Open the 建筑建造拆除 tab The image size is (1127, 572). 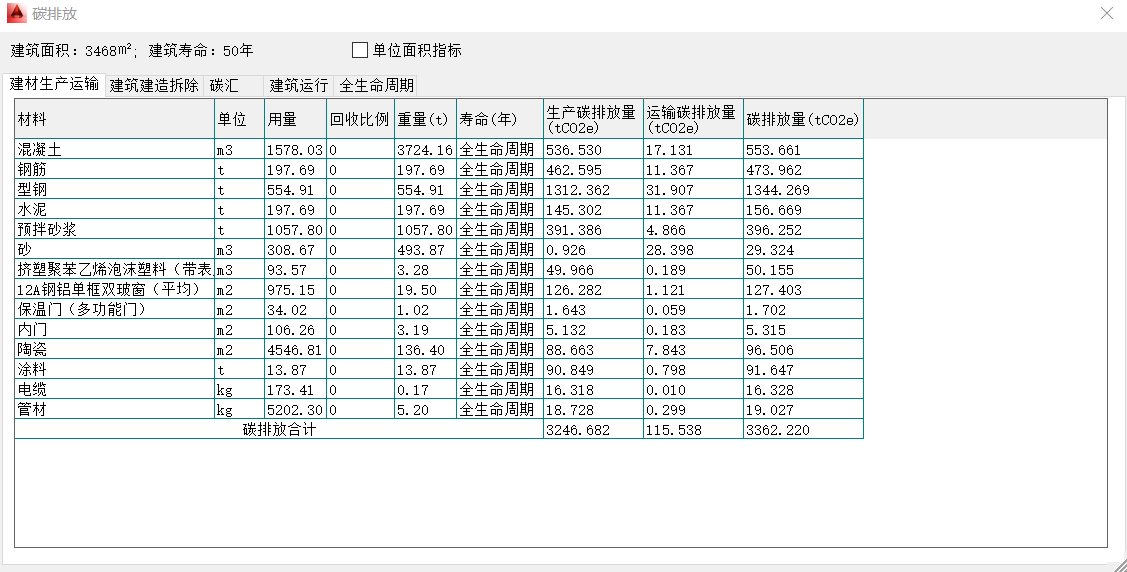point(154,85)
